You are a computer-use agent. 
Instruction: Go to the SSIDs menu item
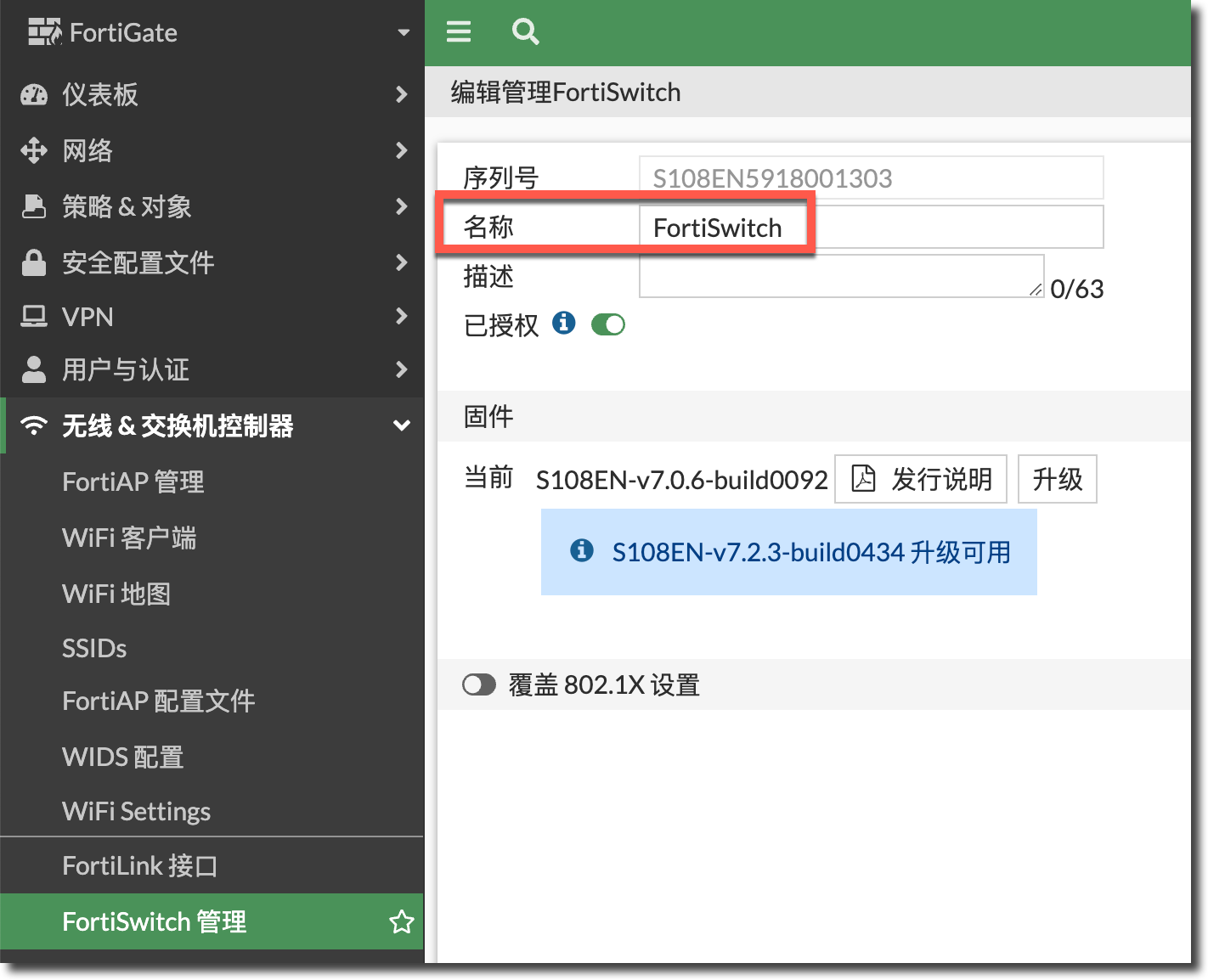pos(94,648)
